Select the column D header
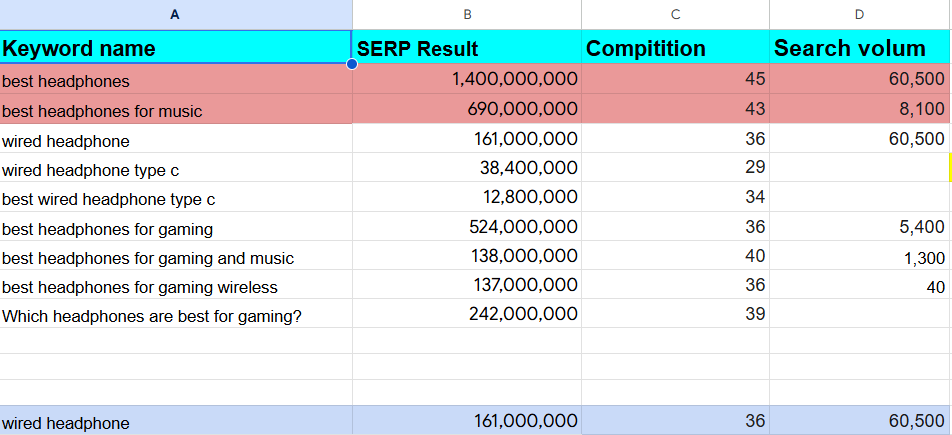The width and height of the screenshot is (952, 435). pyautogui.click(x=859, y=14)
